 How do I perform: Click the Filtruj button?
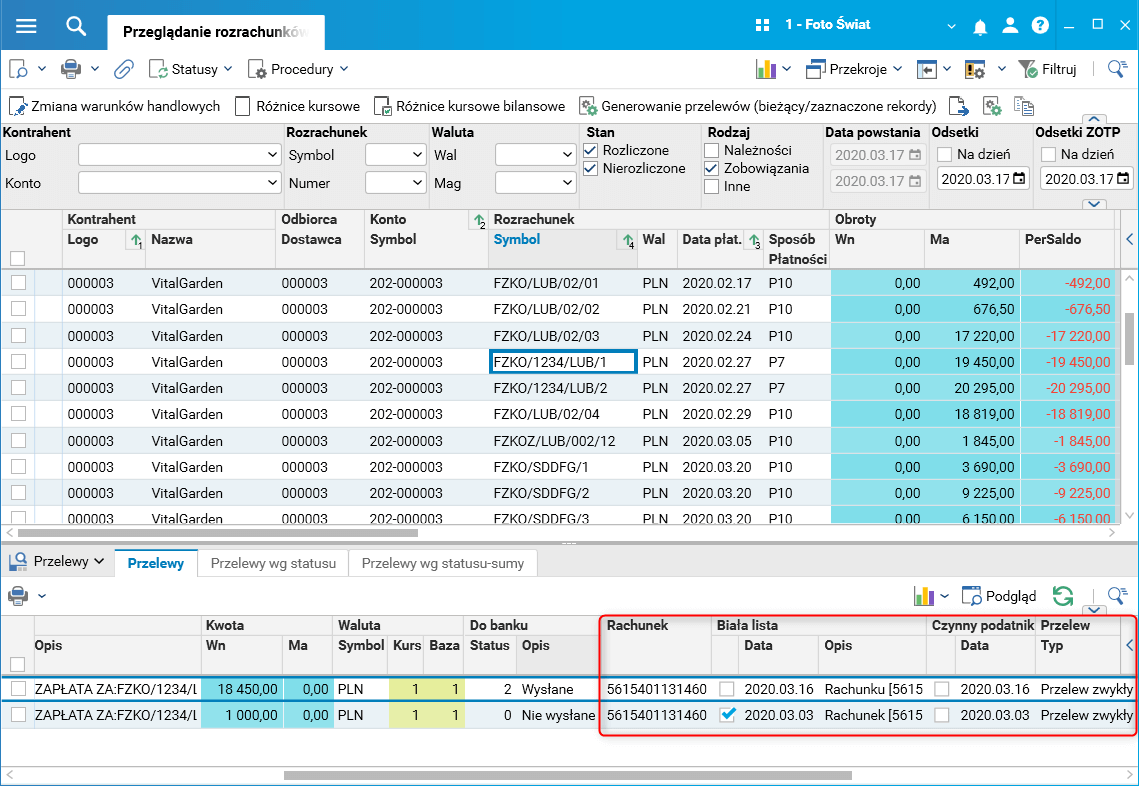pos(1047,69)
